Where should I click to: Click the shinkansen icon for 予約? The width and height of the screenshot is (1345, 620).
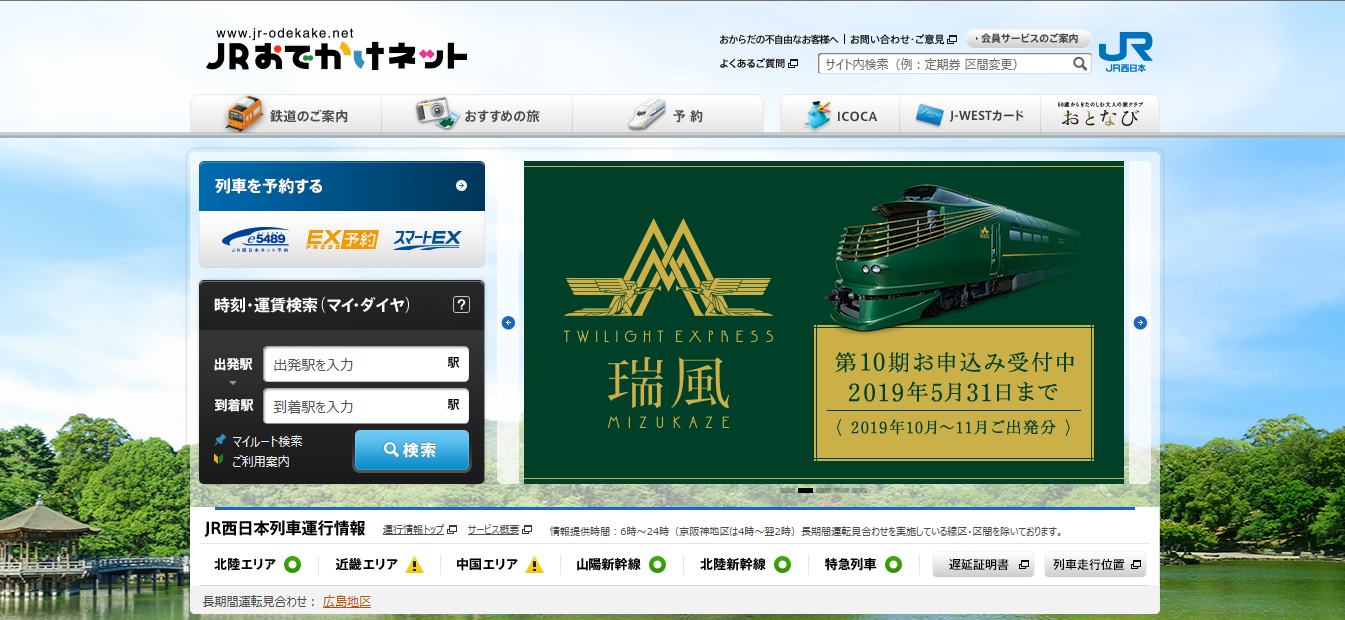pos(647,114)
